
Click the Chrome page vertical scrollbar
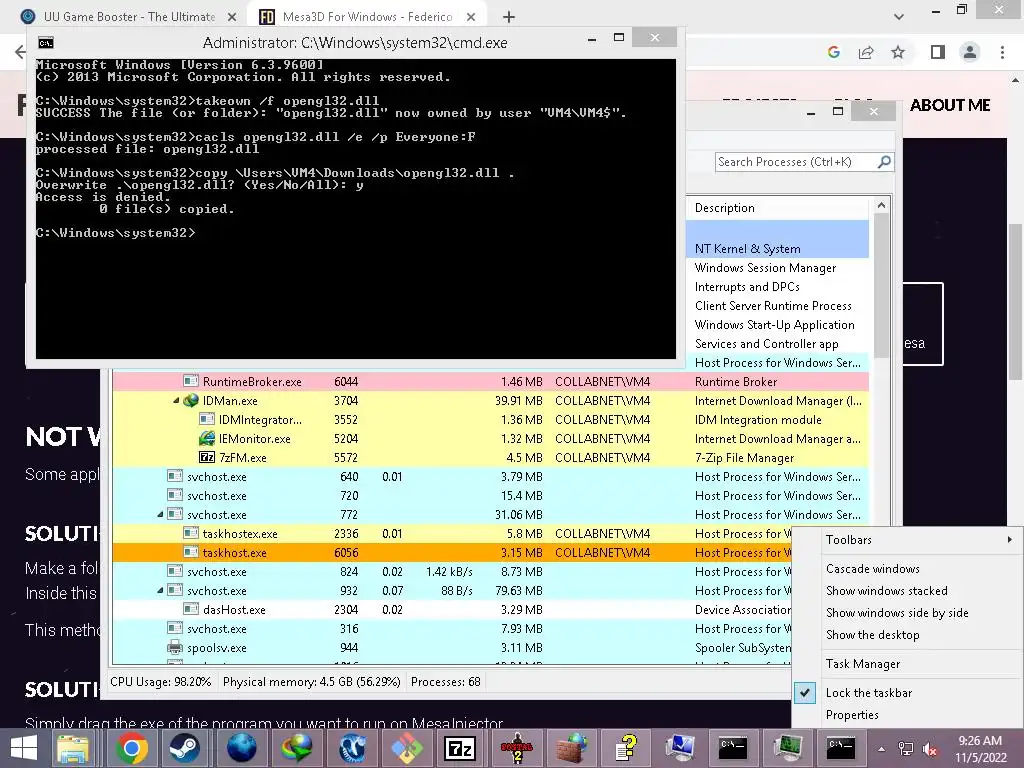[1015, 300]
